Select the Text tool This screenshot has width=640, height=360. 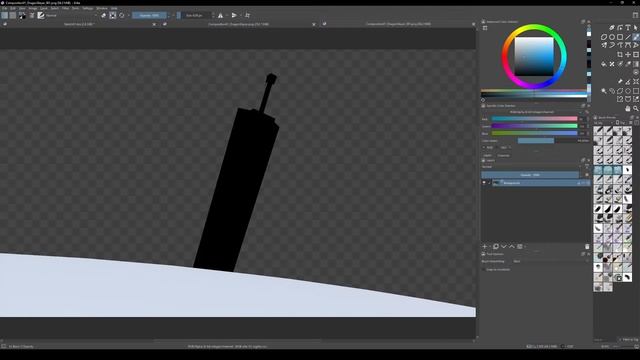tap(628, 28)
